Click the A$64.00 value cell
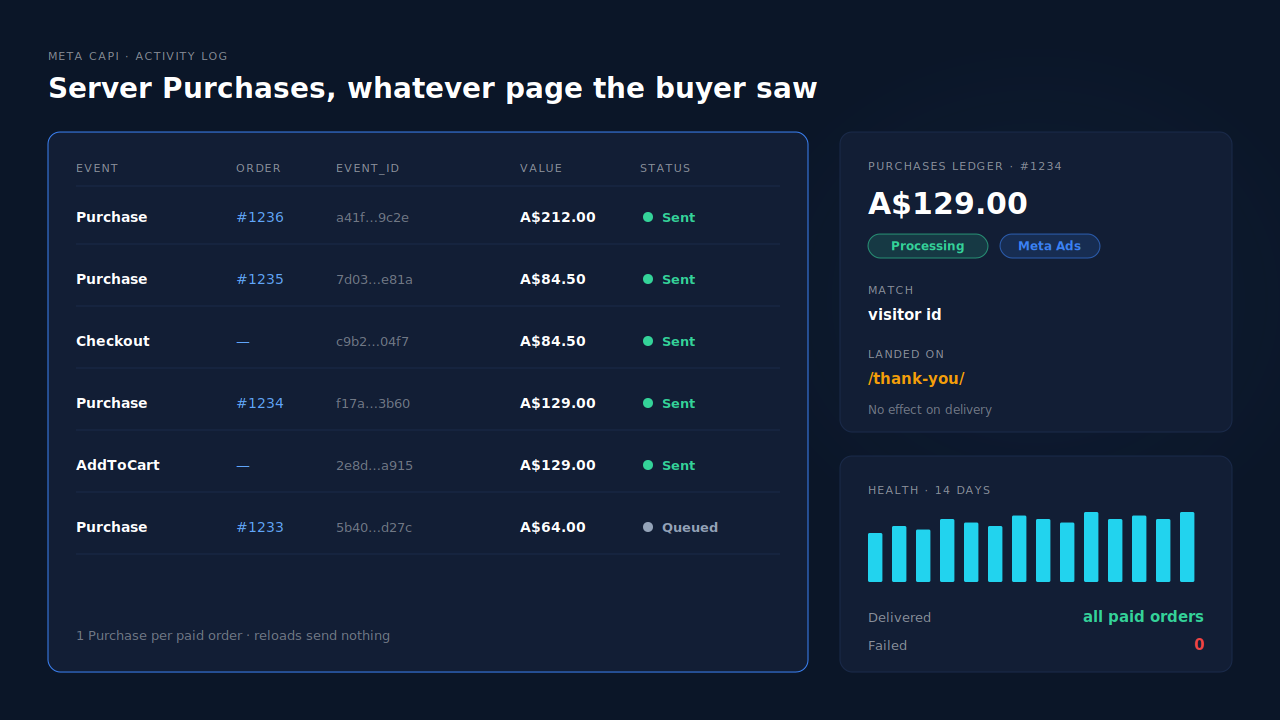The width and height of the screenshot is (1280, 720). [553, 527]
